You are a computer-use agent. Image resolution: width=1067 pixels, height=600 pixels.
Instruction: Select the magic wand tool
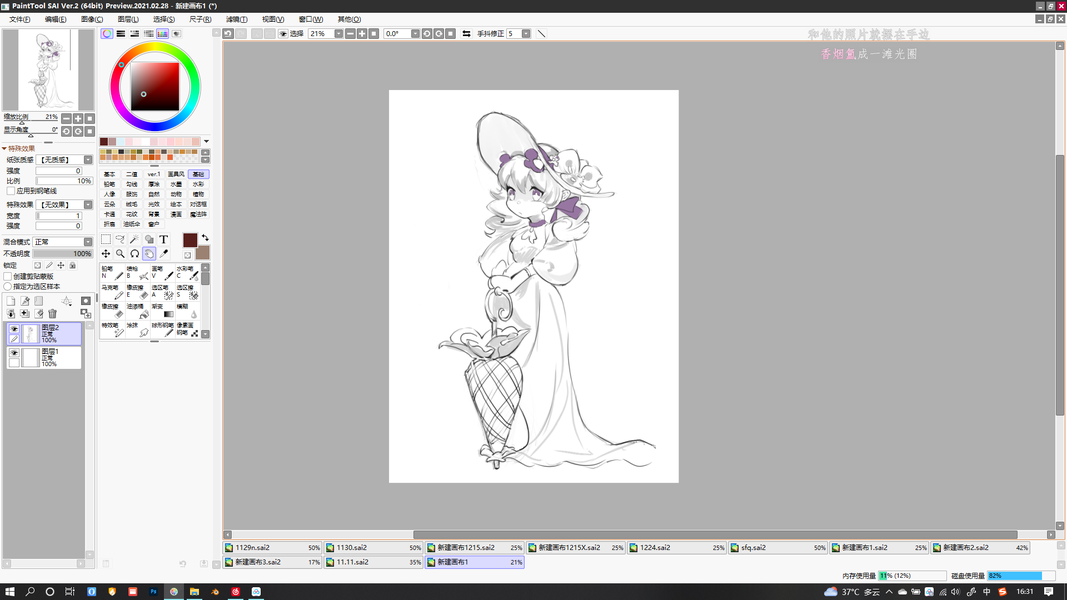point(135,239)
